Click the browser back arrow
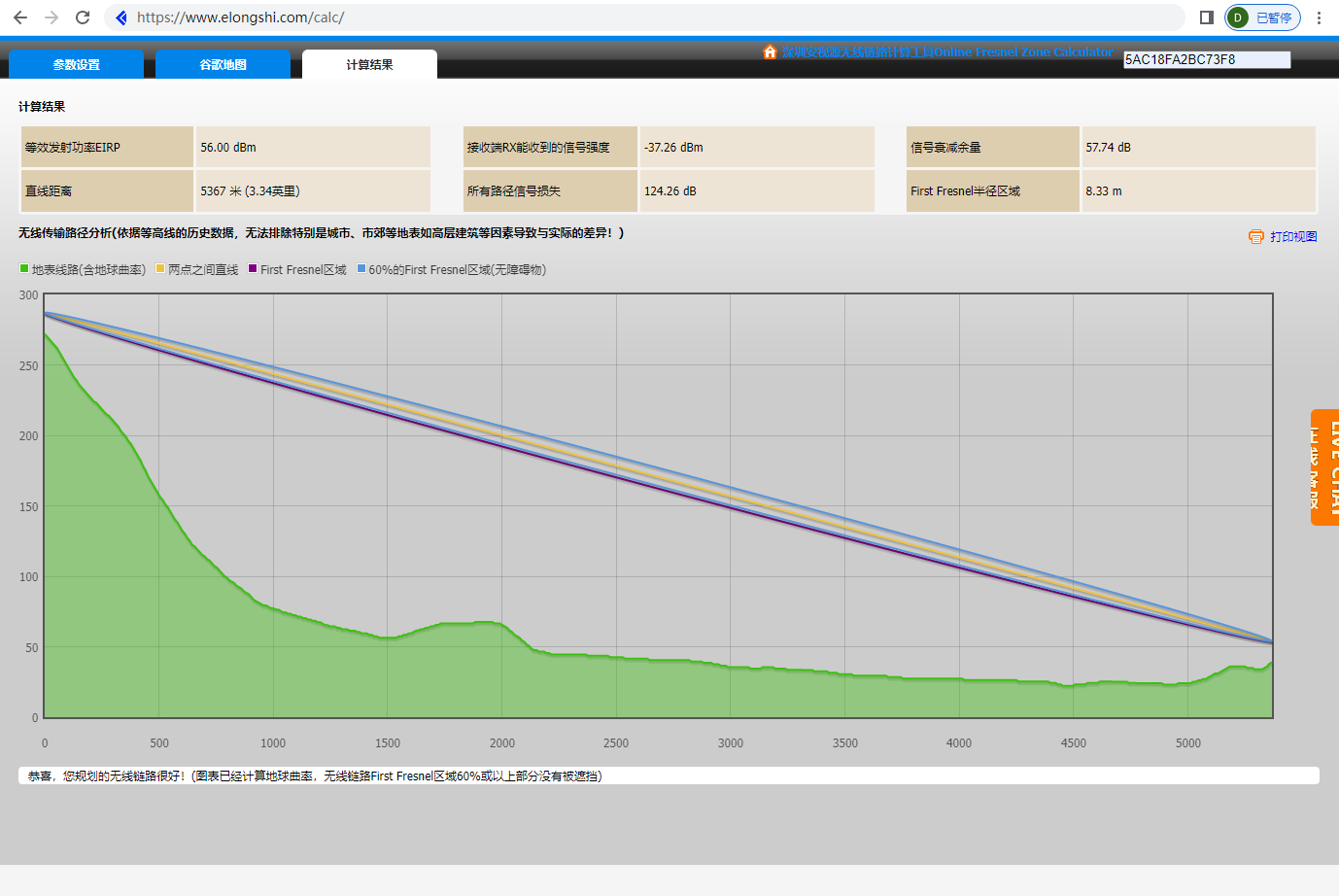The width and height of the screenshot is (1339, 896). click(x=20, y=17)
